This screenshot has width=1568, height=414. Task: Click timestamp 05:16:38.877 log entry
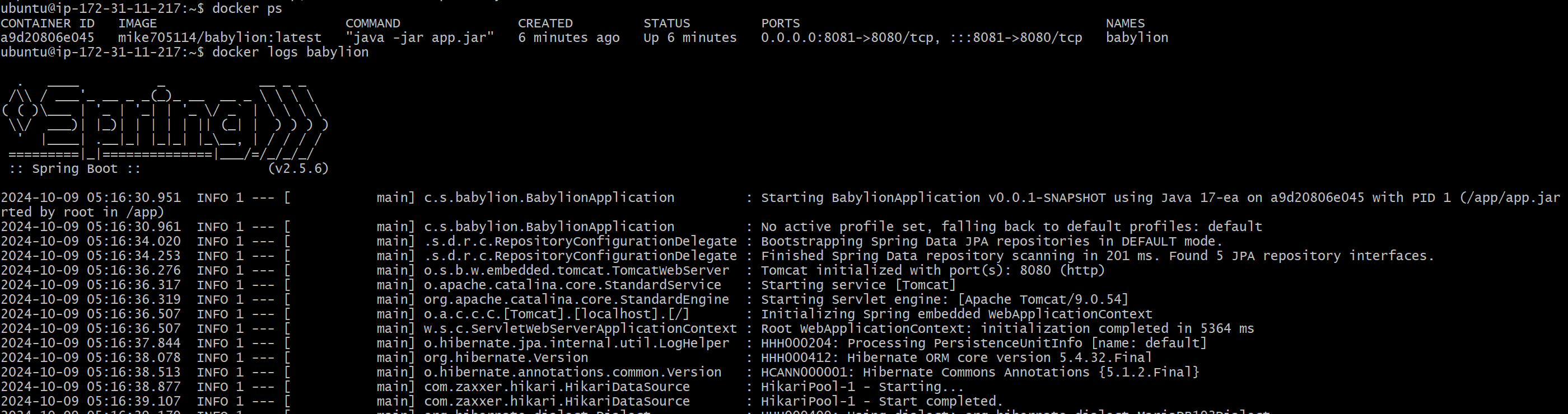tap(133, 387)
